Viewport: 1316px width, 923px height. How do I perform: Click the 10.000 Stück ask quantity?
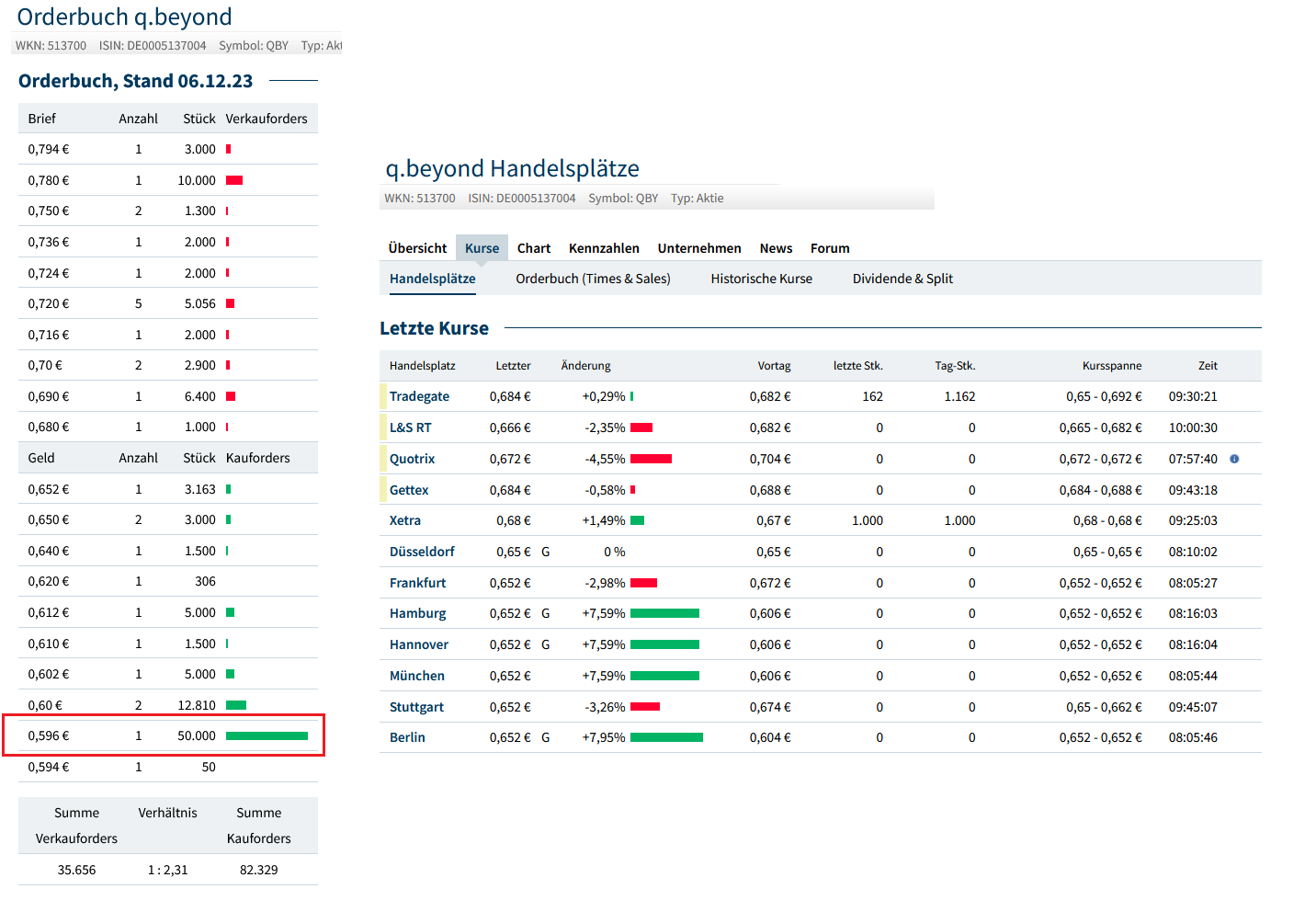click(x=197, y=180)
